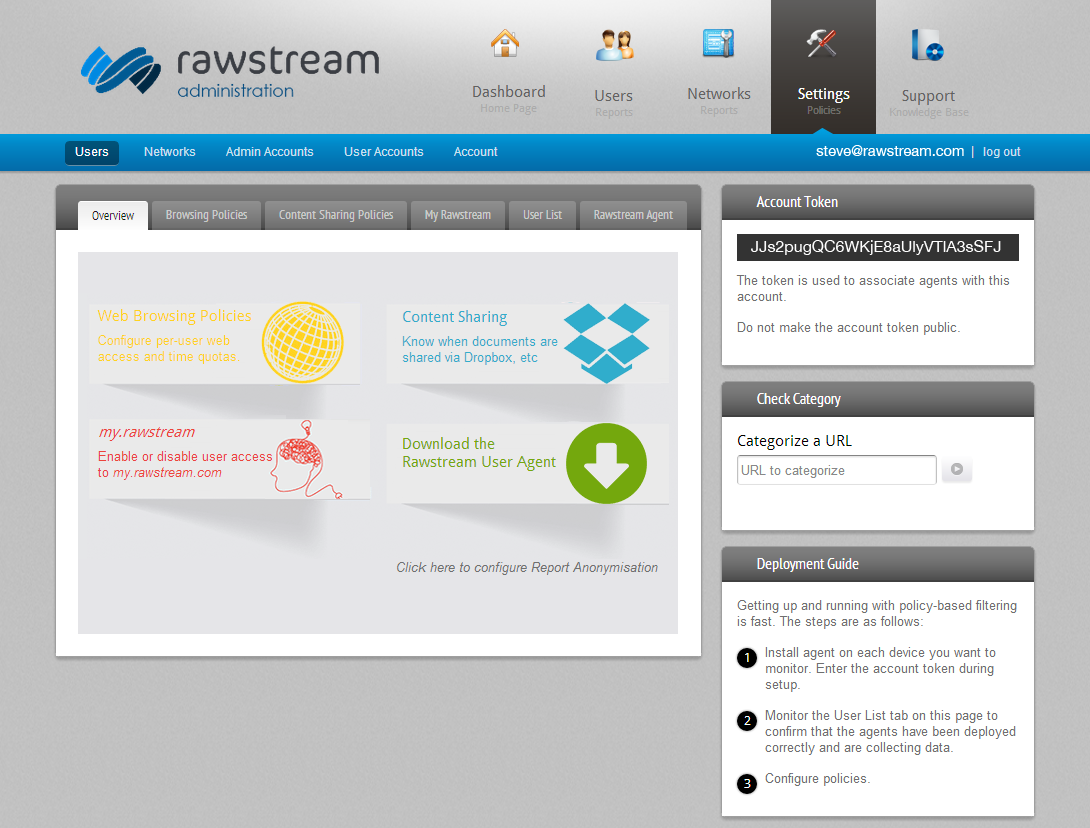Click the red brain head icon
1090x828 pixels.
pos(306,460)
